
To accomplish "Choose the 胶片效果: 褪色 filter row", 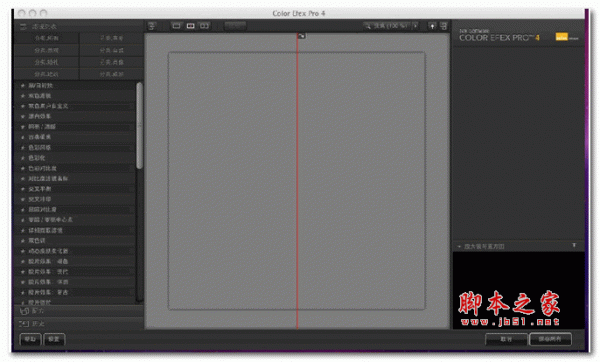I will point(75,261).
